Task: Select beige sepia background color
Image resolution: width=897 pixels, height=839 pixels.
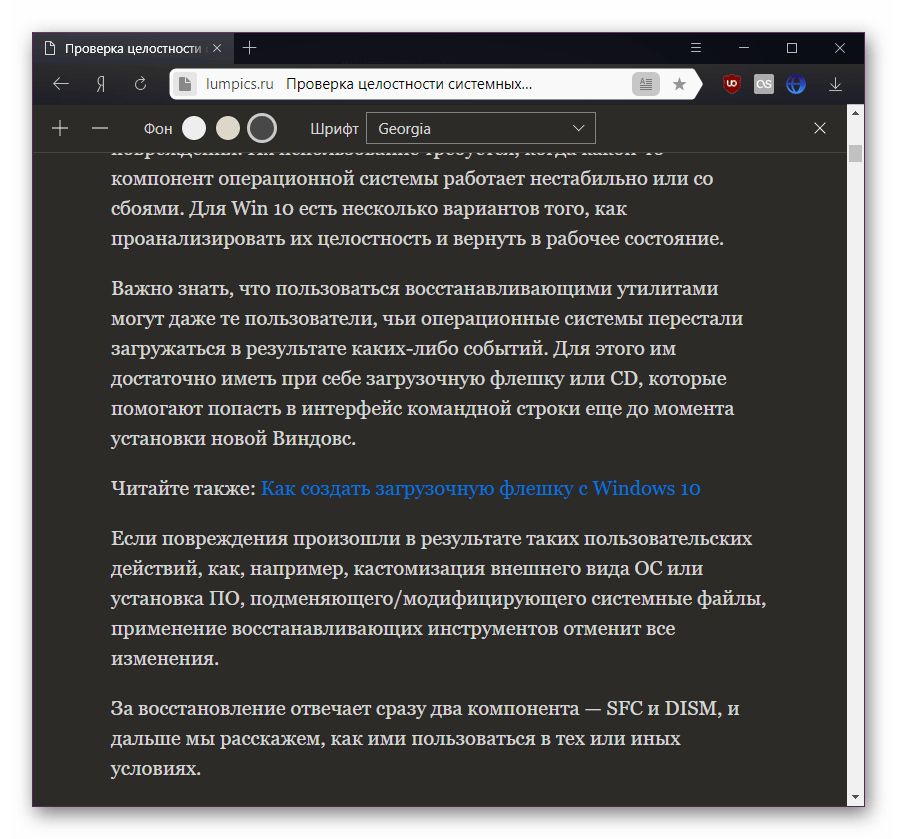Action: point(228,128)
